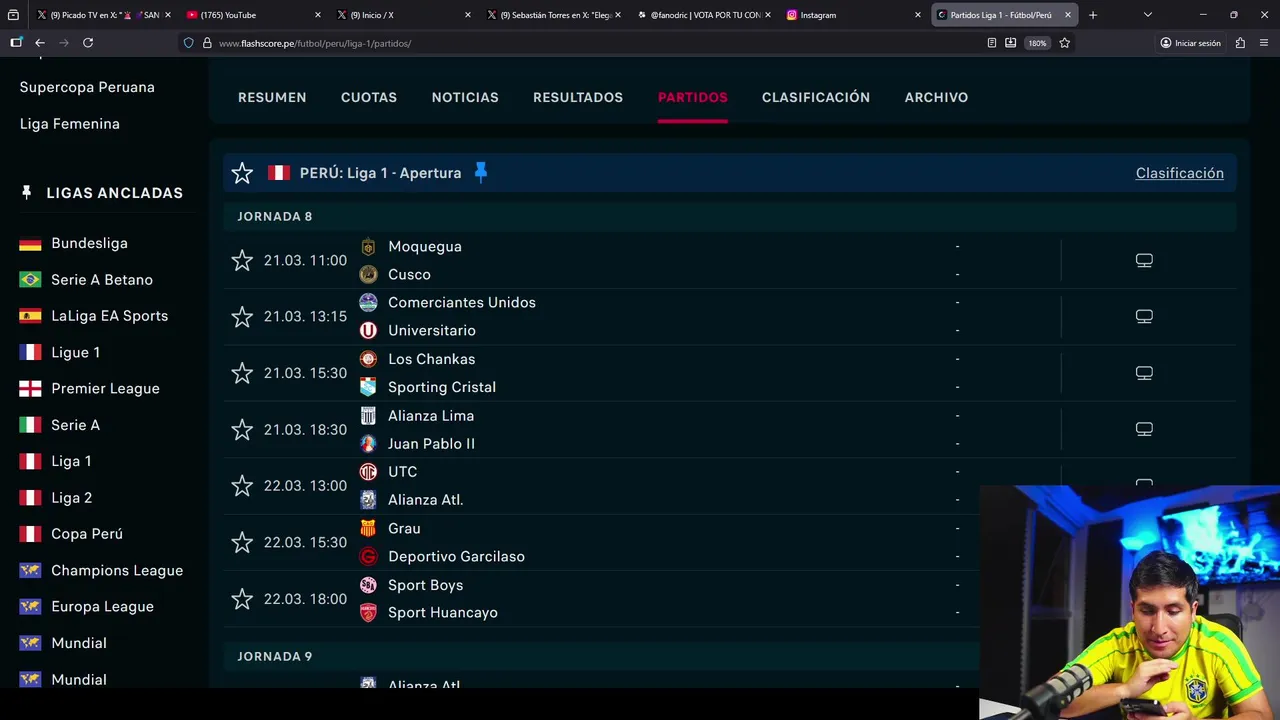Open Copa Perú pinned league
This screenshot has width=1280, height=720.
(87, 534)
